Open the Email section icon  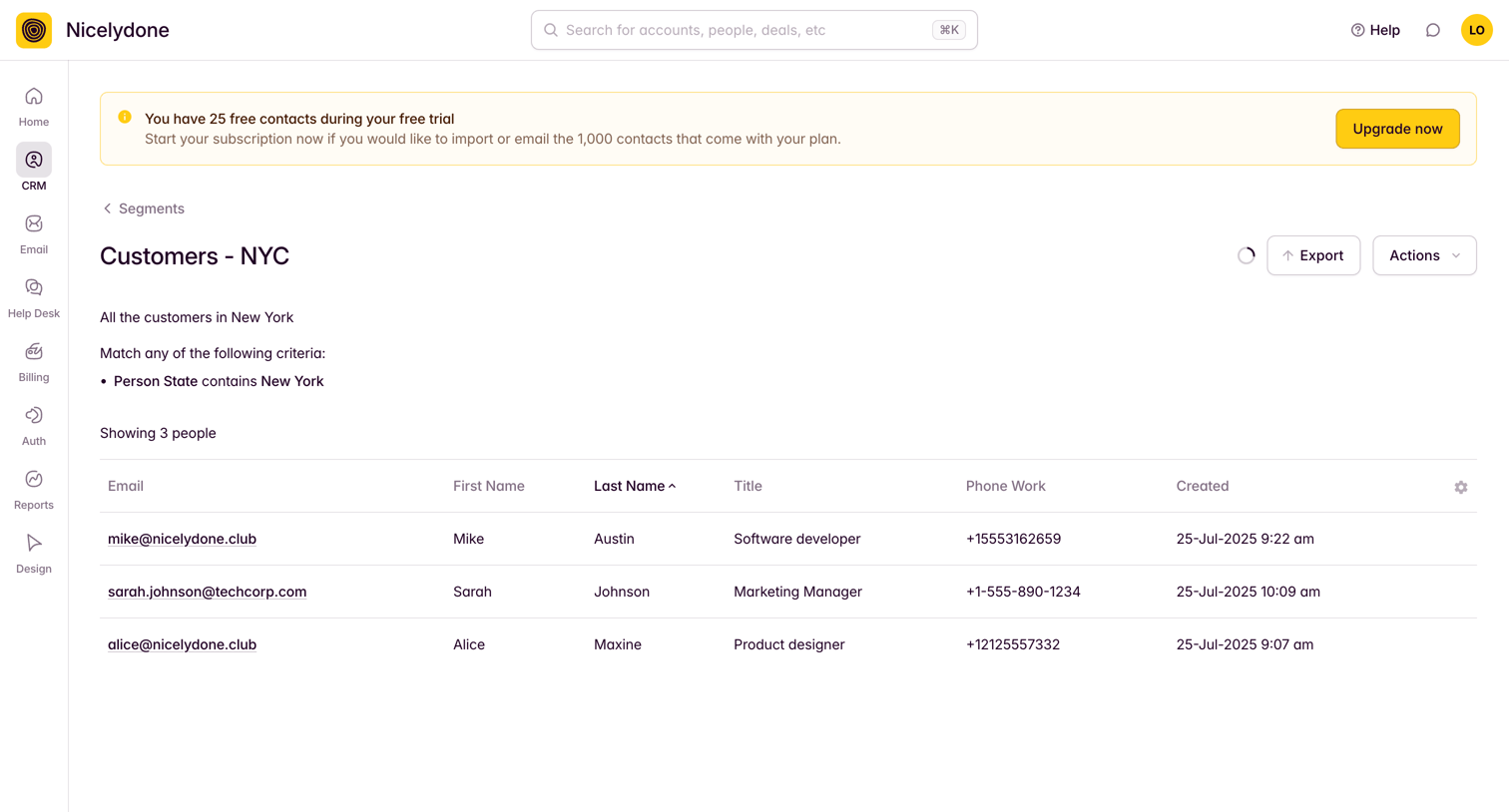click(34, 224)
